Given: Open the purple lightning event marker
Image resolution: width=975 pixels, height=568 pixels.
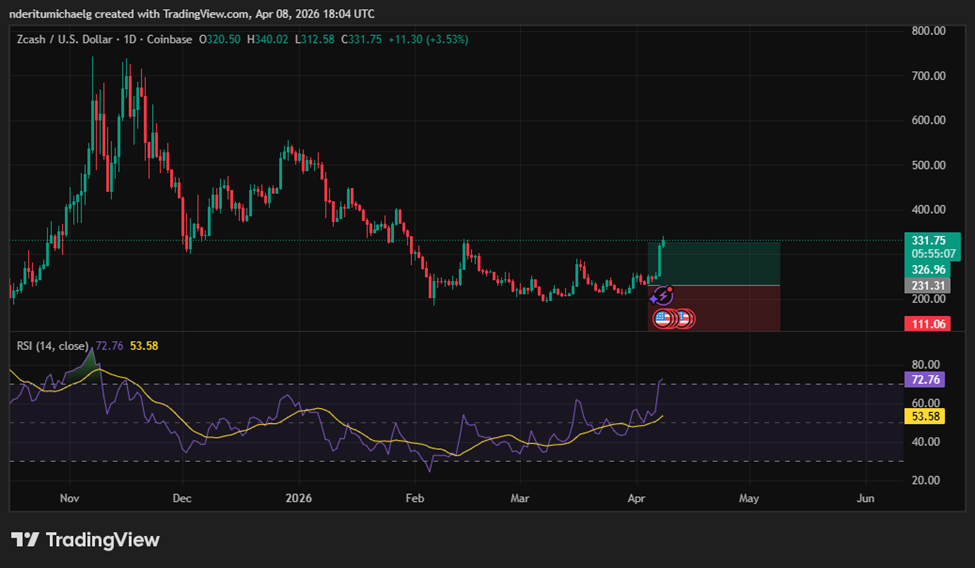Looking at the screenshot, I should (x=662, y=296).
